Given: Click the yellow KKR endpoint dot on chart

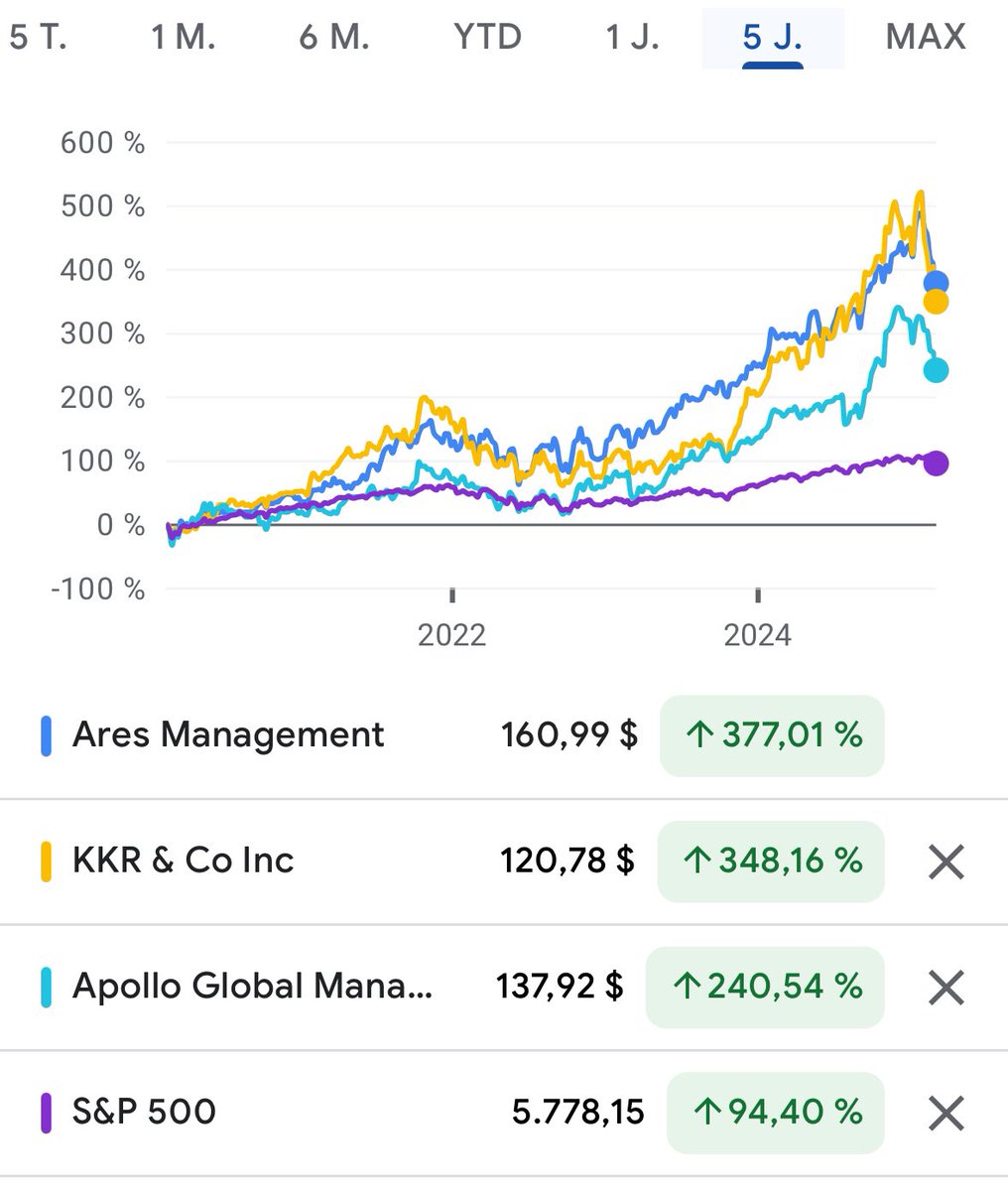Looking at the screenshot, I should (936, 302).
